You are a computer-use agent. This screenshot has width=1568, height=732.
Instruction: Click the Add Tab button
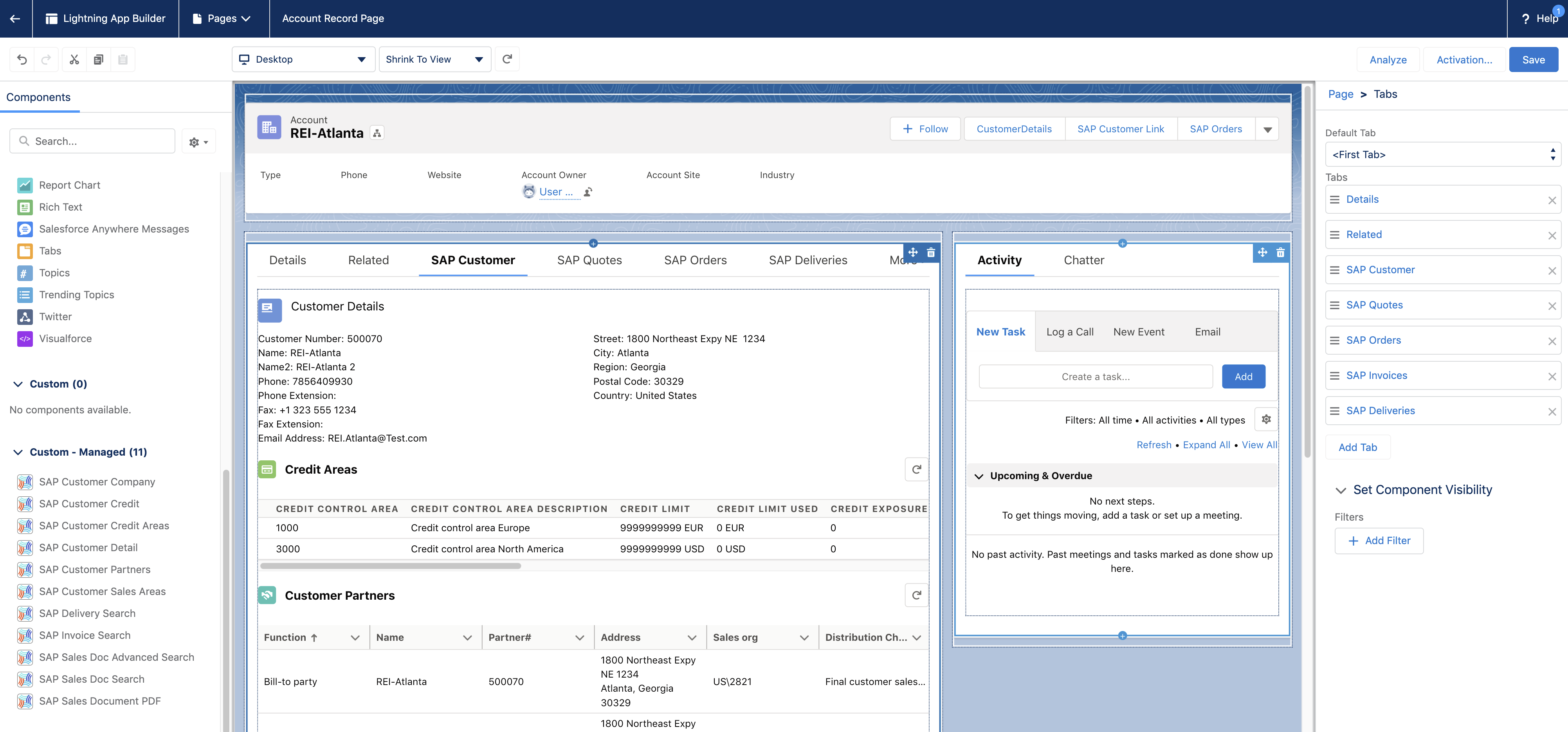tap(1357, 447)
